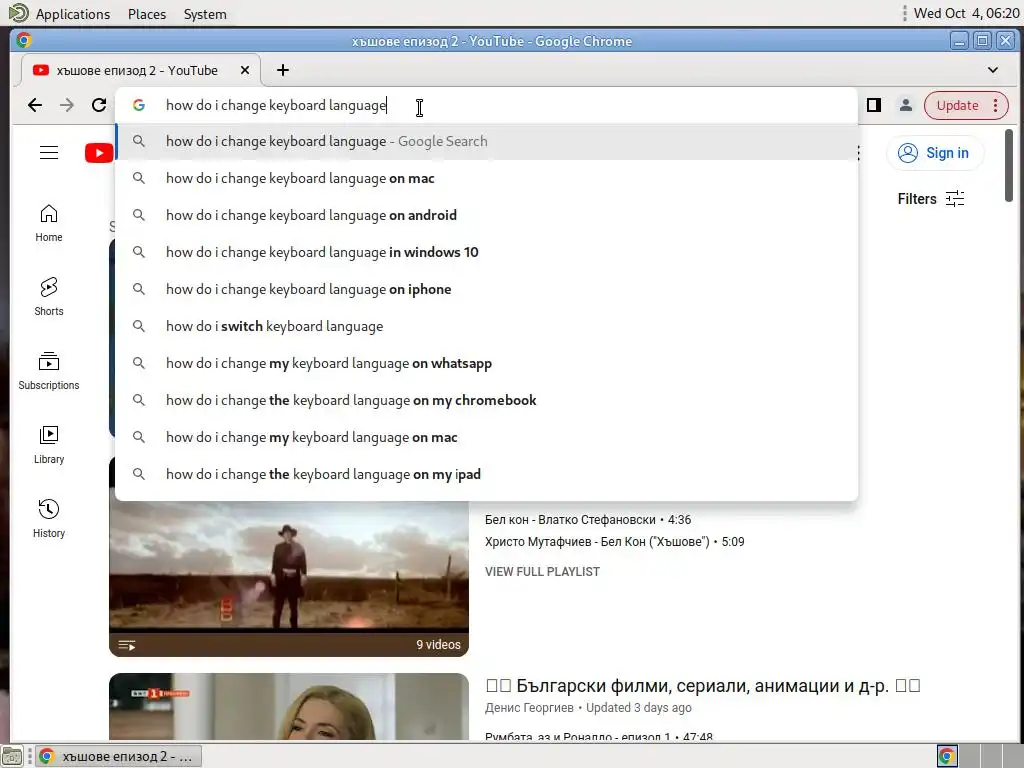Open the thumbnail with the blonde woman

pyautogui.click(x=289, y=707)
